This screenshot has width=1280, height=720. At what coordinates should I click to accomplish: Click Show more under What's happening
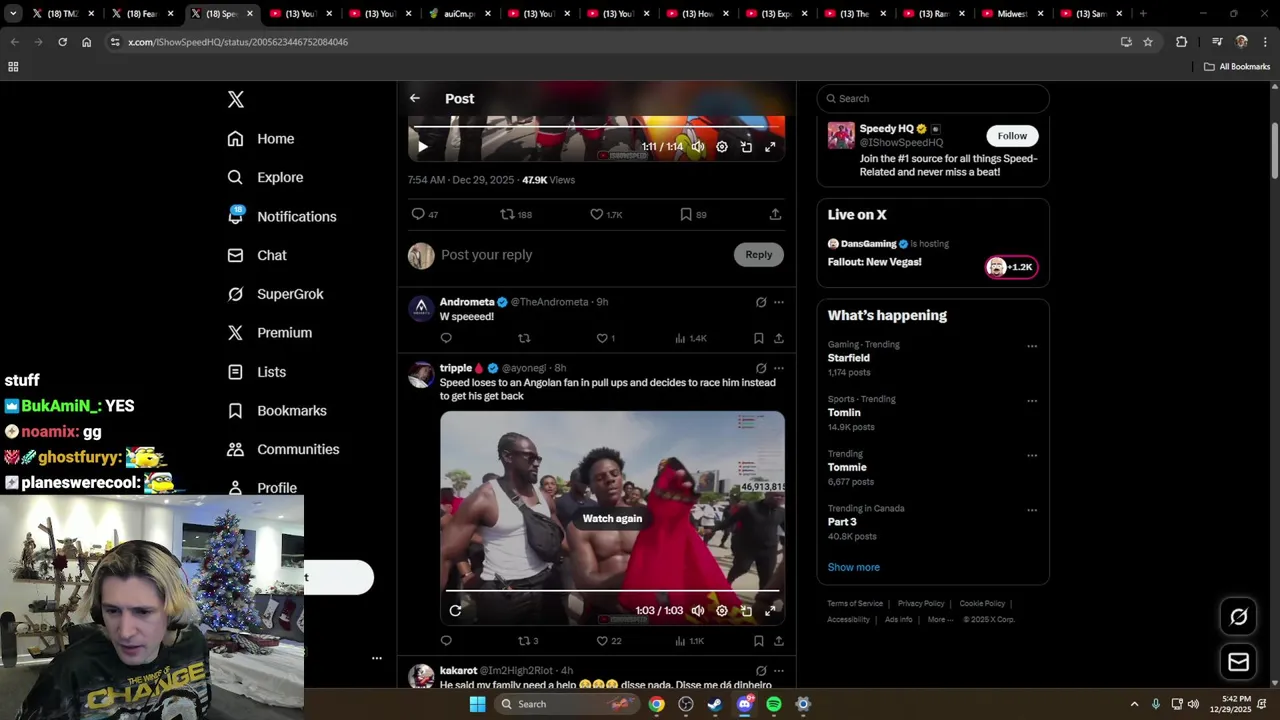pos(853,567)
